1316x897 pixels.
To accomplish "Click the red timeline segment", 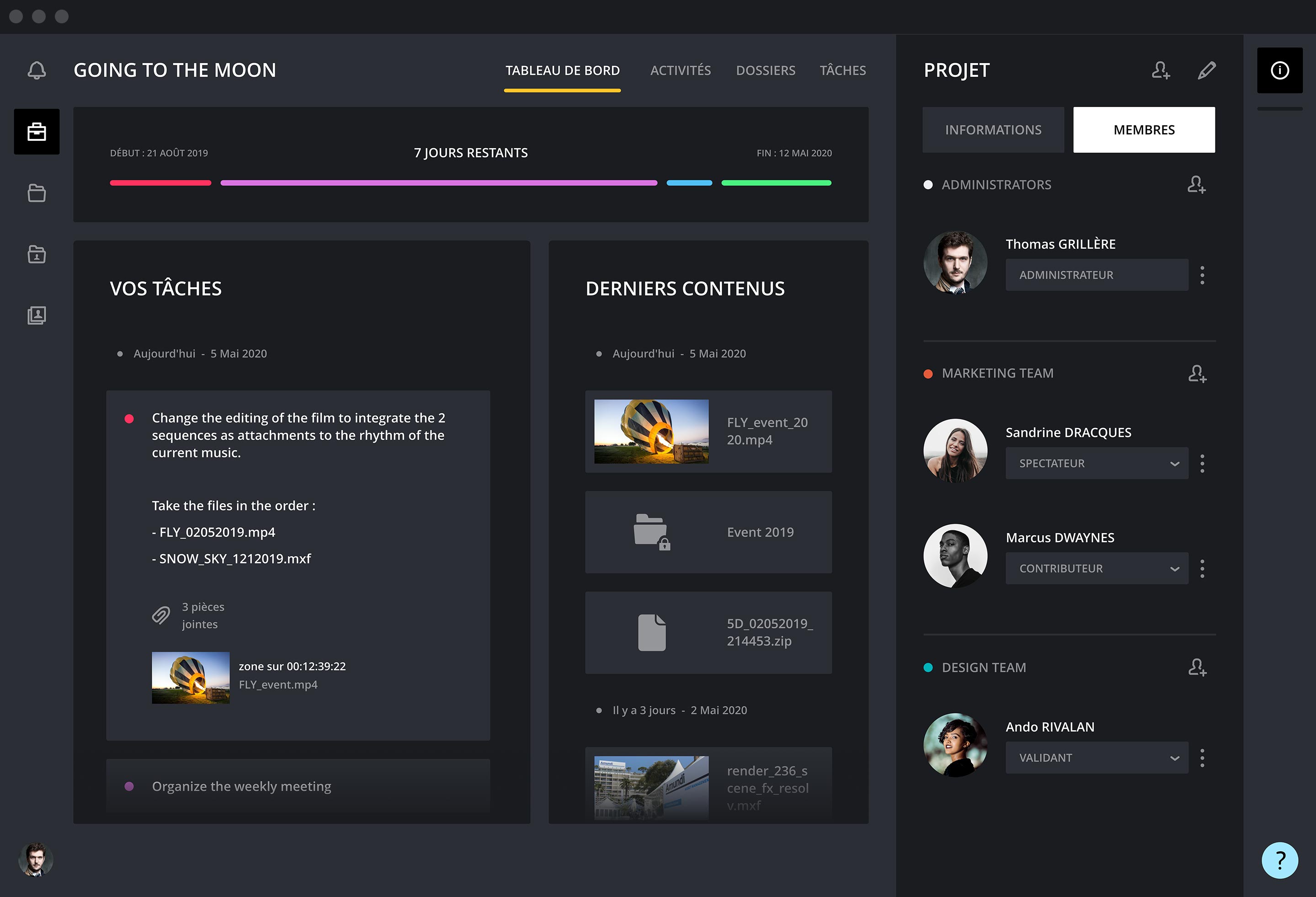I will click(160, 183).
